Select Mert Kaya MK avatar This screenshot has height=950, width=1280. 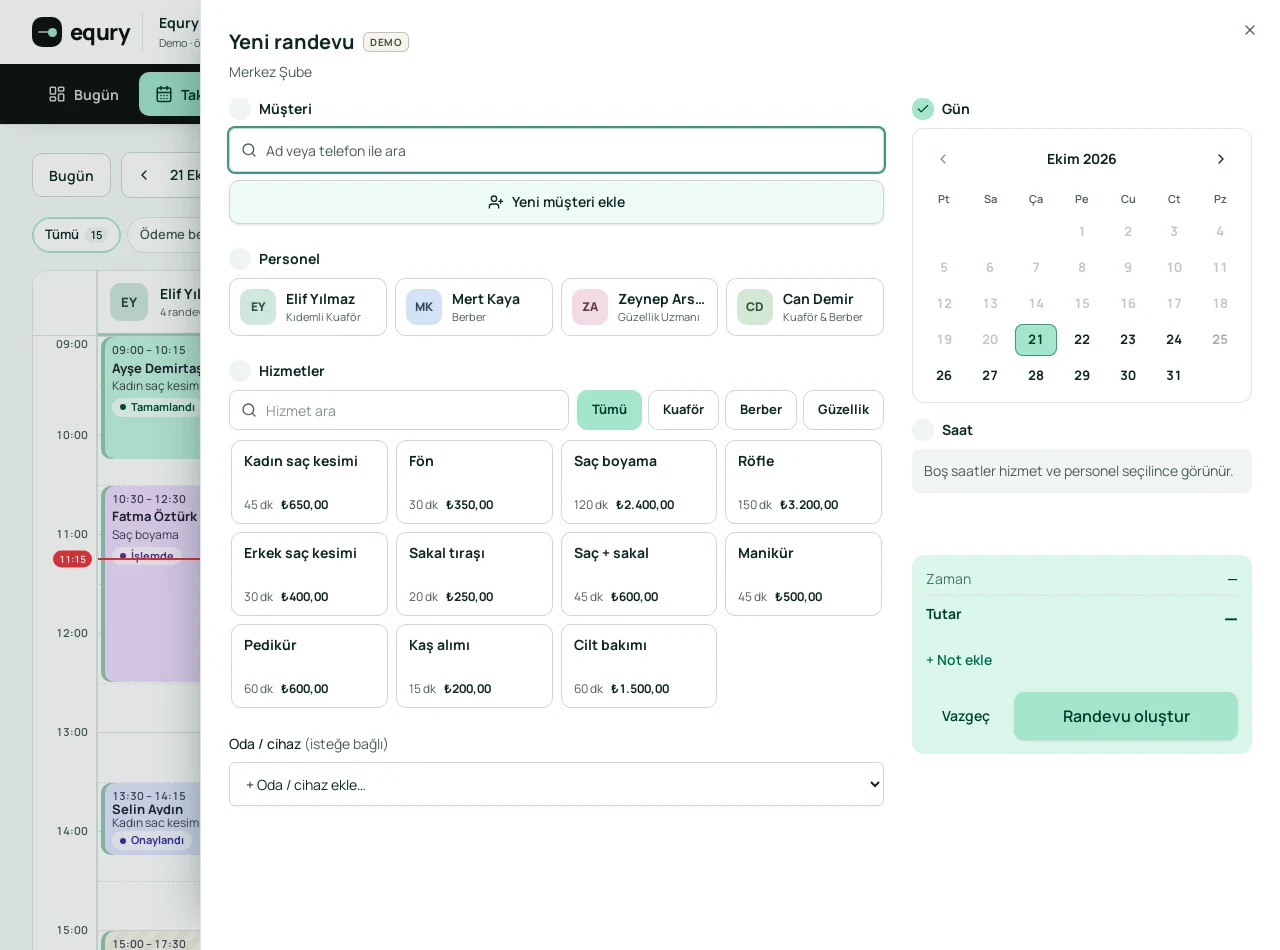click(424, 307)
